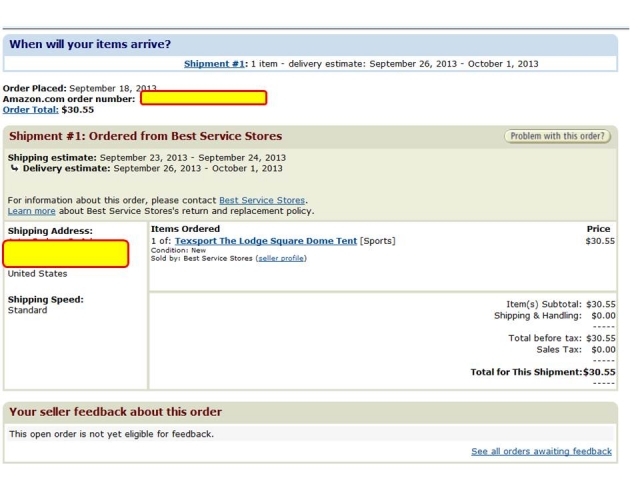Open Texsport The Lodge Square Dome Tent
Screen dimensions: 640x480
click(266, 241)
